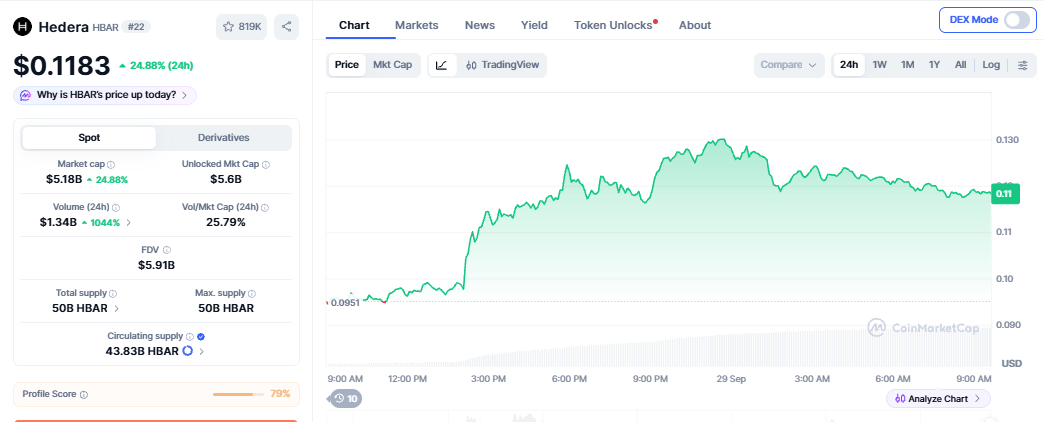
Task: Expand chevron next to HBAR price question
Action: (x=184, y=95)
